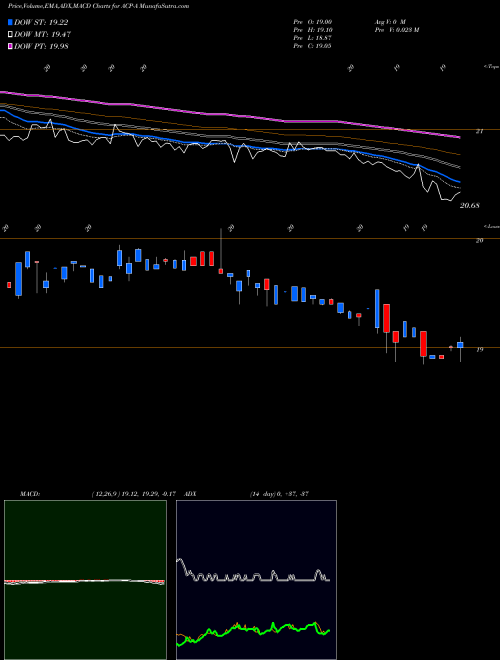Click the 20.68 price label
Screen dimensions: 500x660
point(470,206)
